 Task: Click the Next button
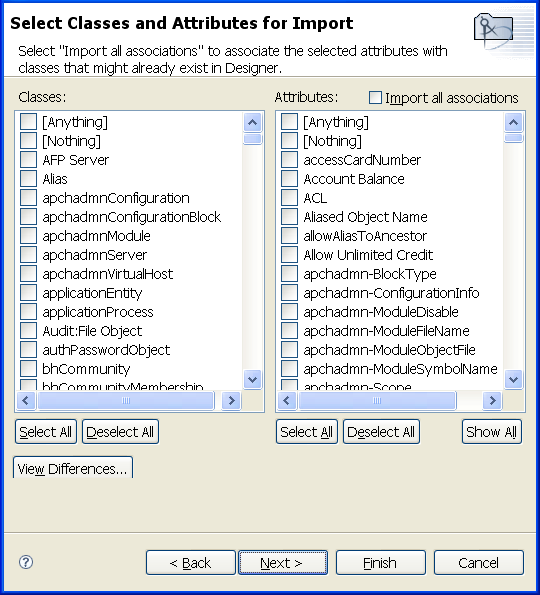pyautogui.click(x=283, y=562)
